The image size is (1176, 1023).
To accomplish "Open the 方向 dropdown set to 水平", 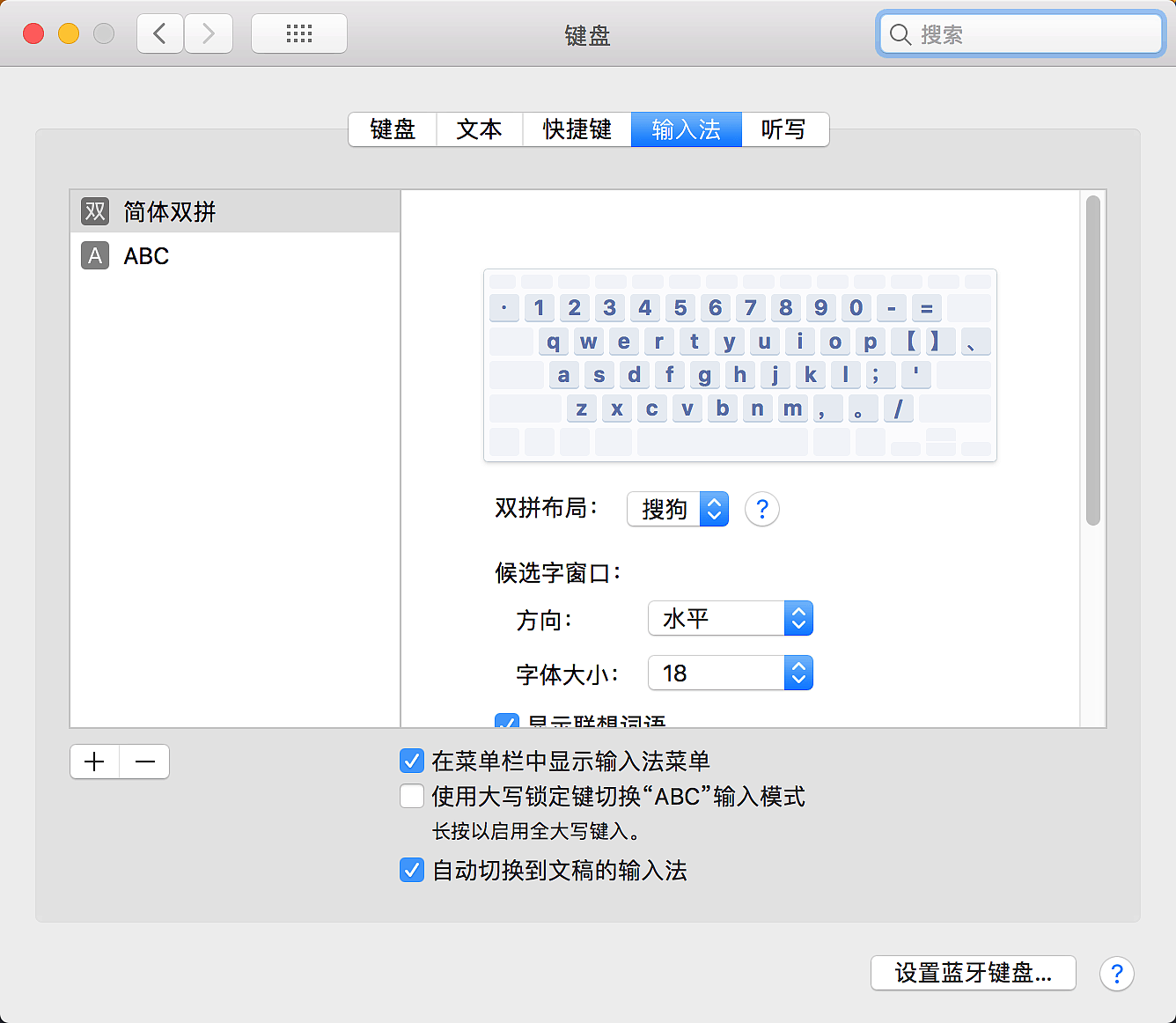I will pos(730,619).
